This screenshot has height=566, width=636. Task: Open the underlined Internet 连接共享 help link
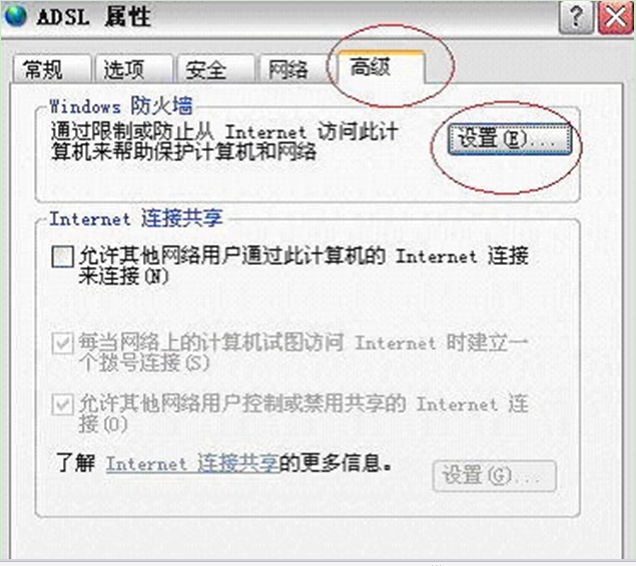tap(193, 463)
